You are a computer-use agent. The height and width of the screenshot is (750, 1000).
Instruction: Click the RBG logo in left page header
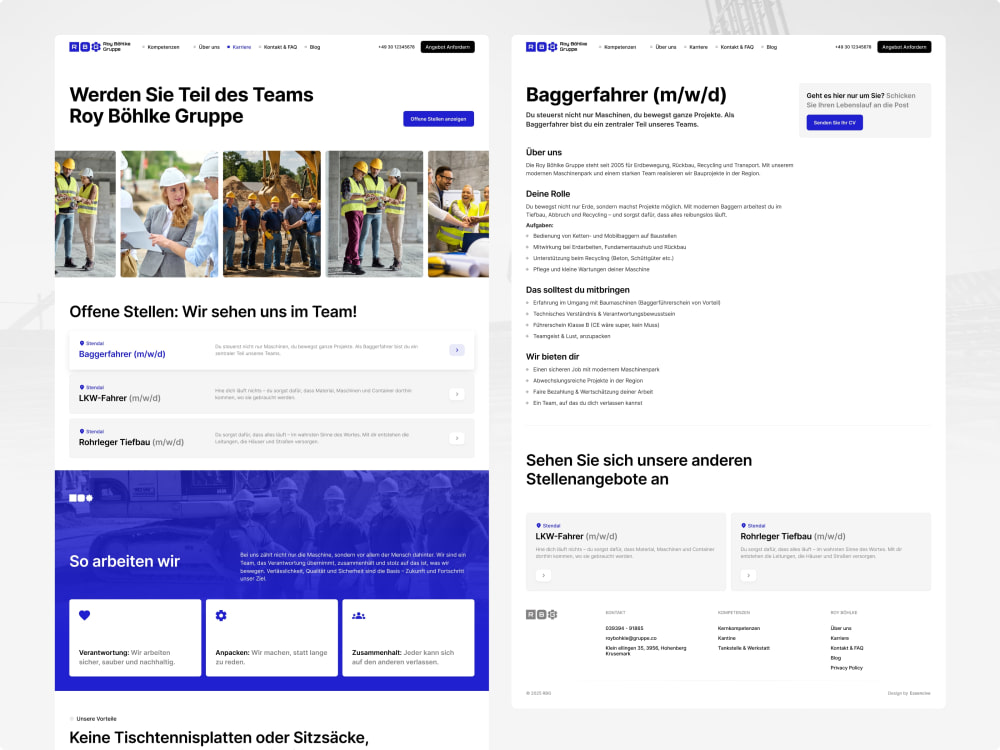pyautogui.click(x=99, y=47)
